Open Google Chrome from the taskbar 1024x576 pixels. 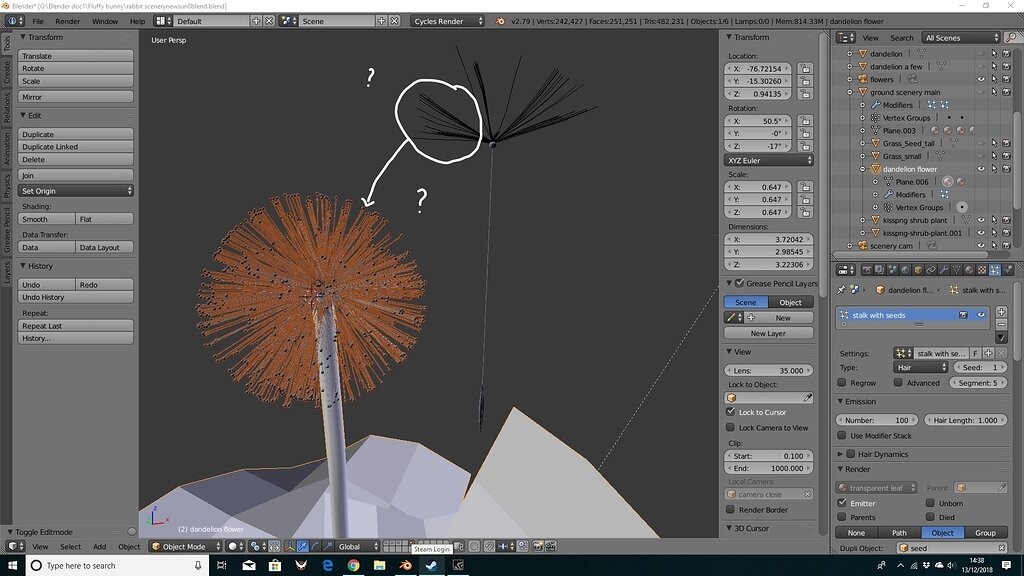[x=355, y=563]
